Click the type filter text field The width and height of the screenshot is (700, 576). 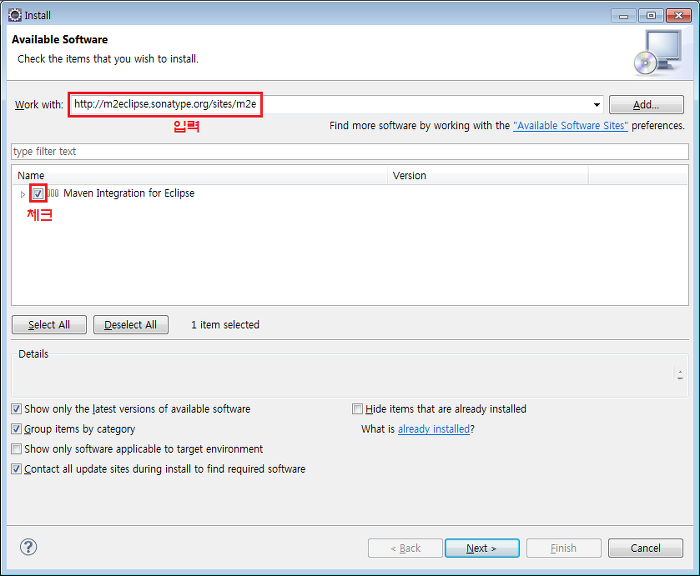349,151
